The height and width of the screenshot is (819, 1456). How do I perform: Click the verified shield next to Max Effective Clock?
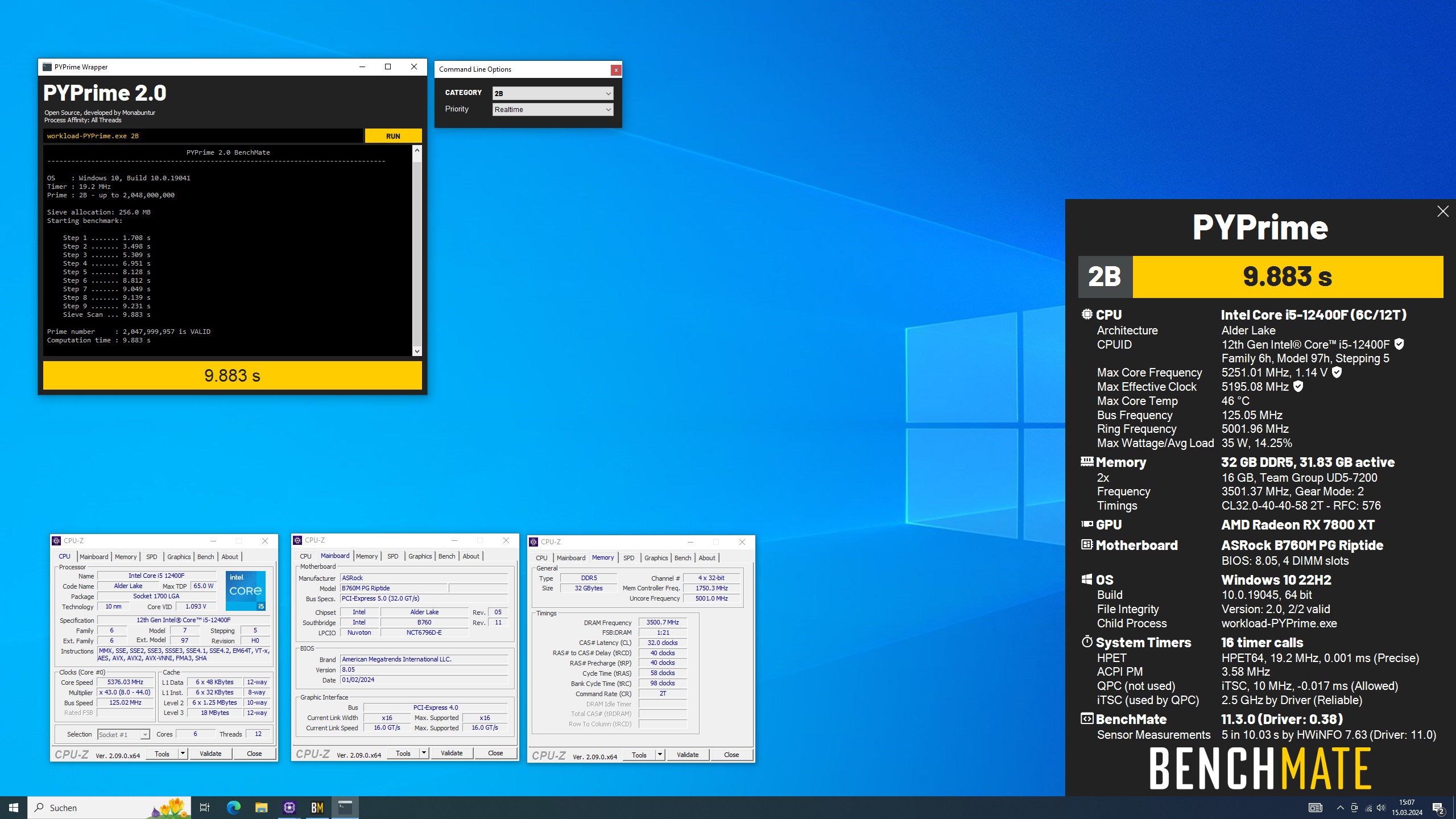[x=1298, y=386]
